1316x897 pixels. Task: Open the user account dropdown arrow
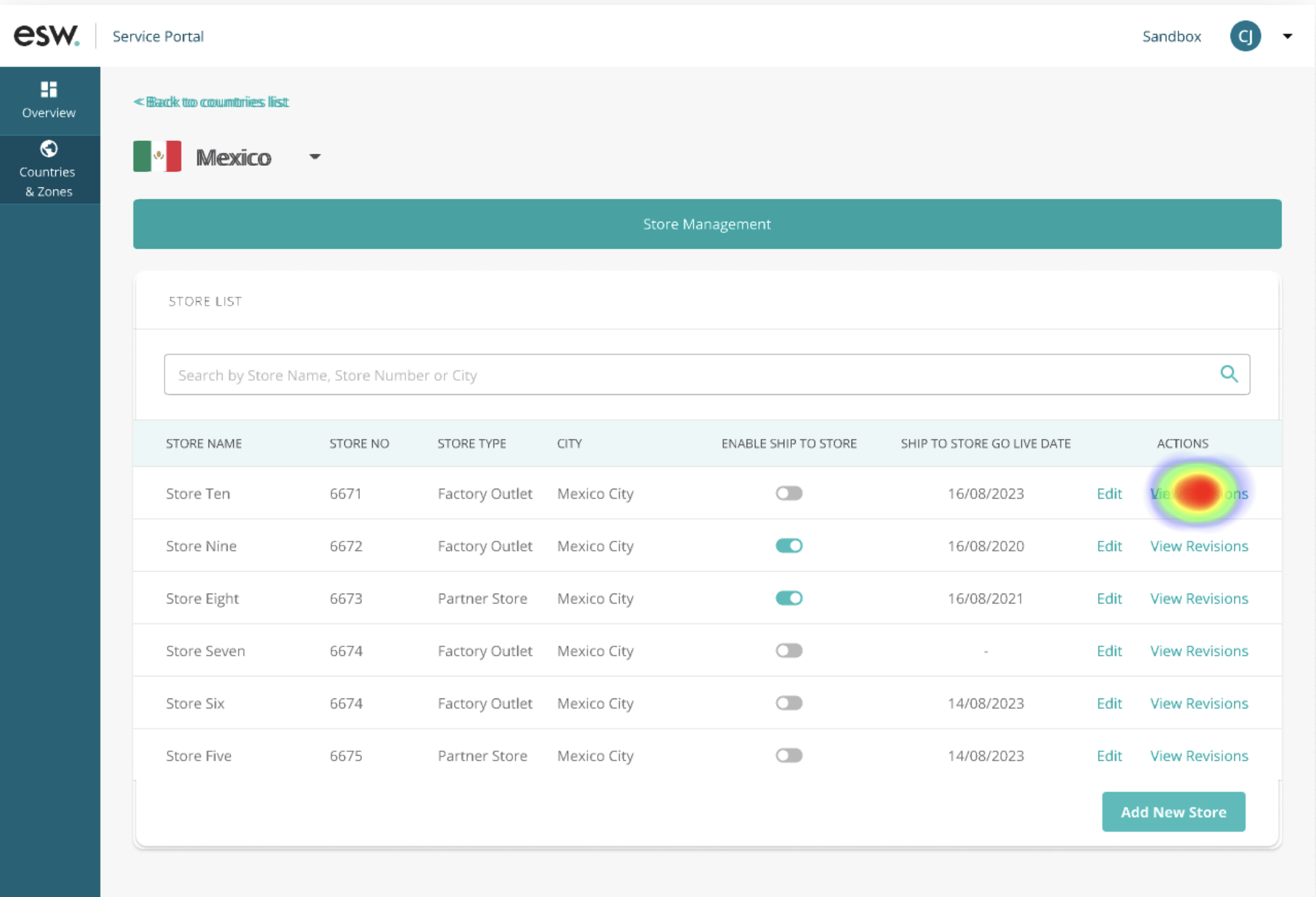click(1287, 36)
